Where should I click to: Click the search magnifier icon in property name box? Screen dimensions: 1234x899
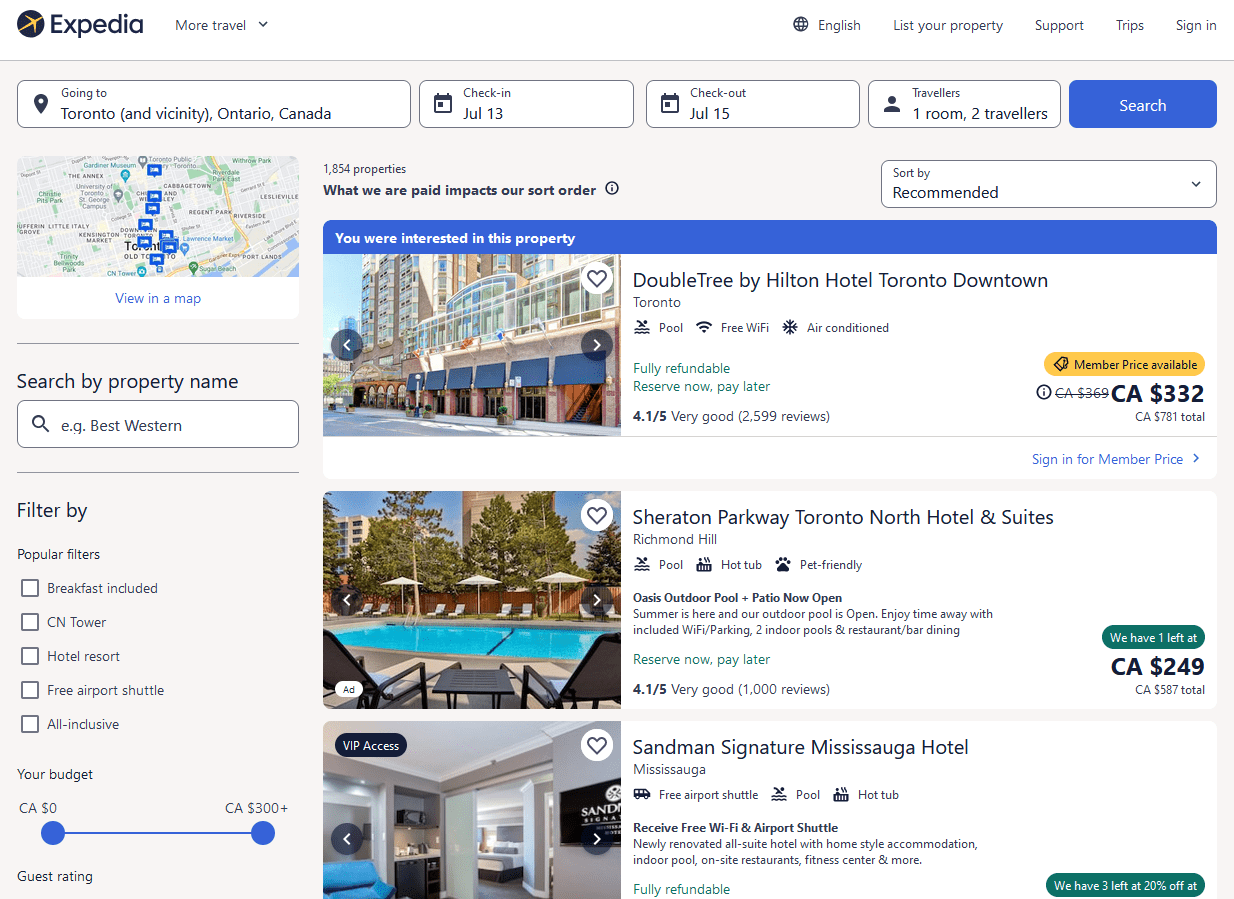[41, 424]
